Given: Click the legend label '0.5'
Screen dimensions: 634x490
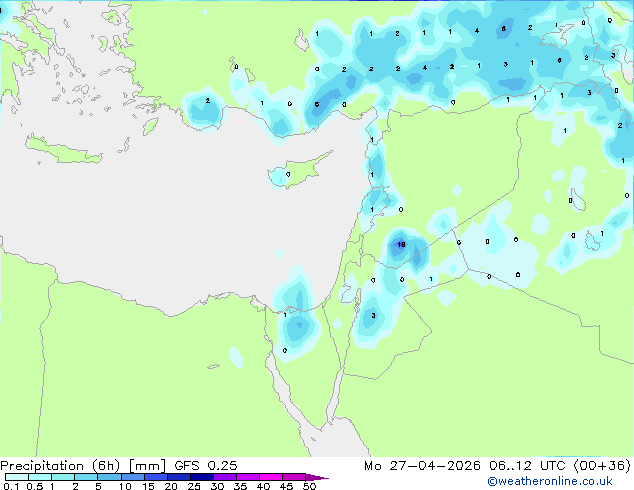Looking at the screenshot, I should pyautogui.click(x=34, y=486).
